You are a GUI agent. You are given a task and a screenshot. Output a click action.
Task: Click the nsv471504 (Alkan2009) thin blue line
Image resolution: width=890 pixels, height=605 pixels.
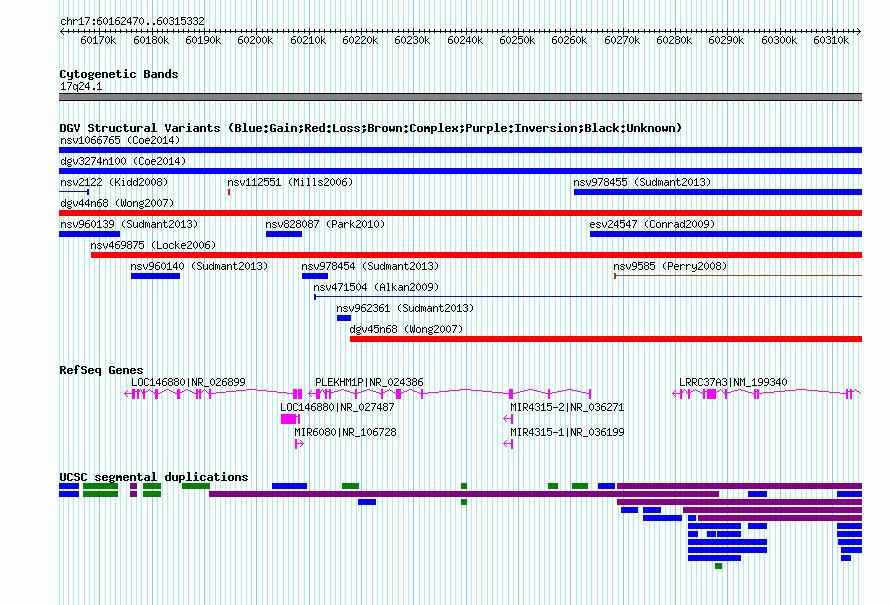tap(588, 297)
